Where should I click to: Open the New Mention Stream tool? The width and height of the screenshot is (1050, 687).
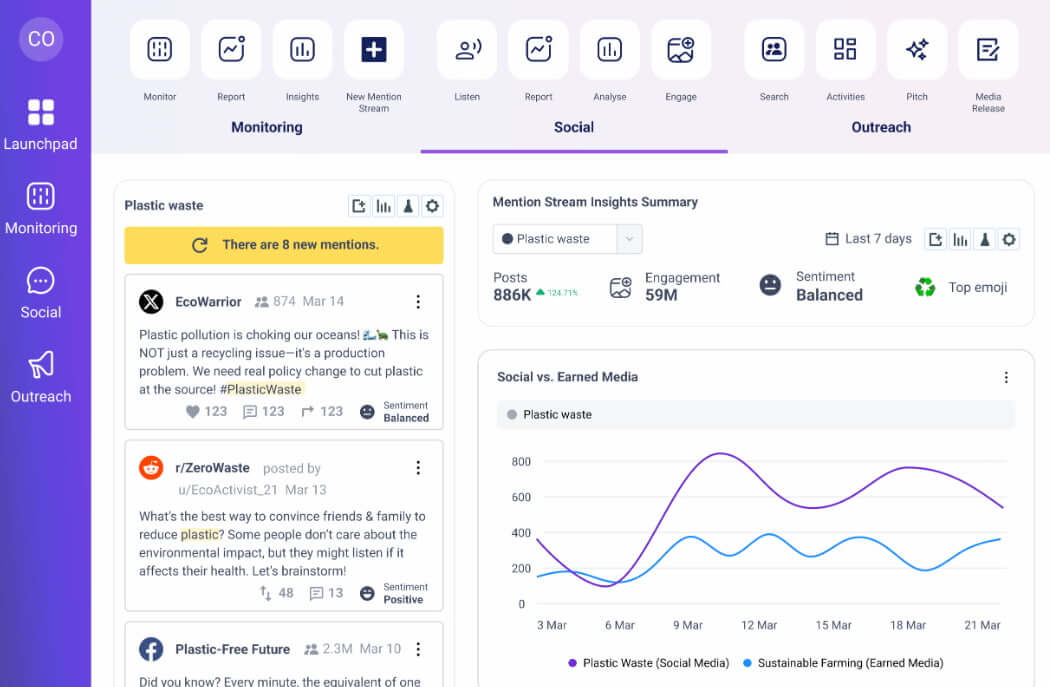tap(373, 48)
